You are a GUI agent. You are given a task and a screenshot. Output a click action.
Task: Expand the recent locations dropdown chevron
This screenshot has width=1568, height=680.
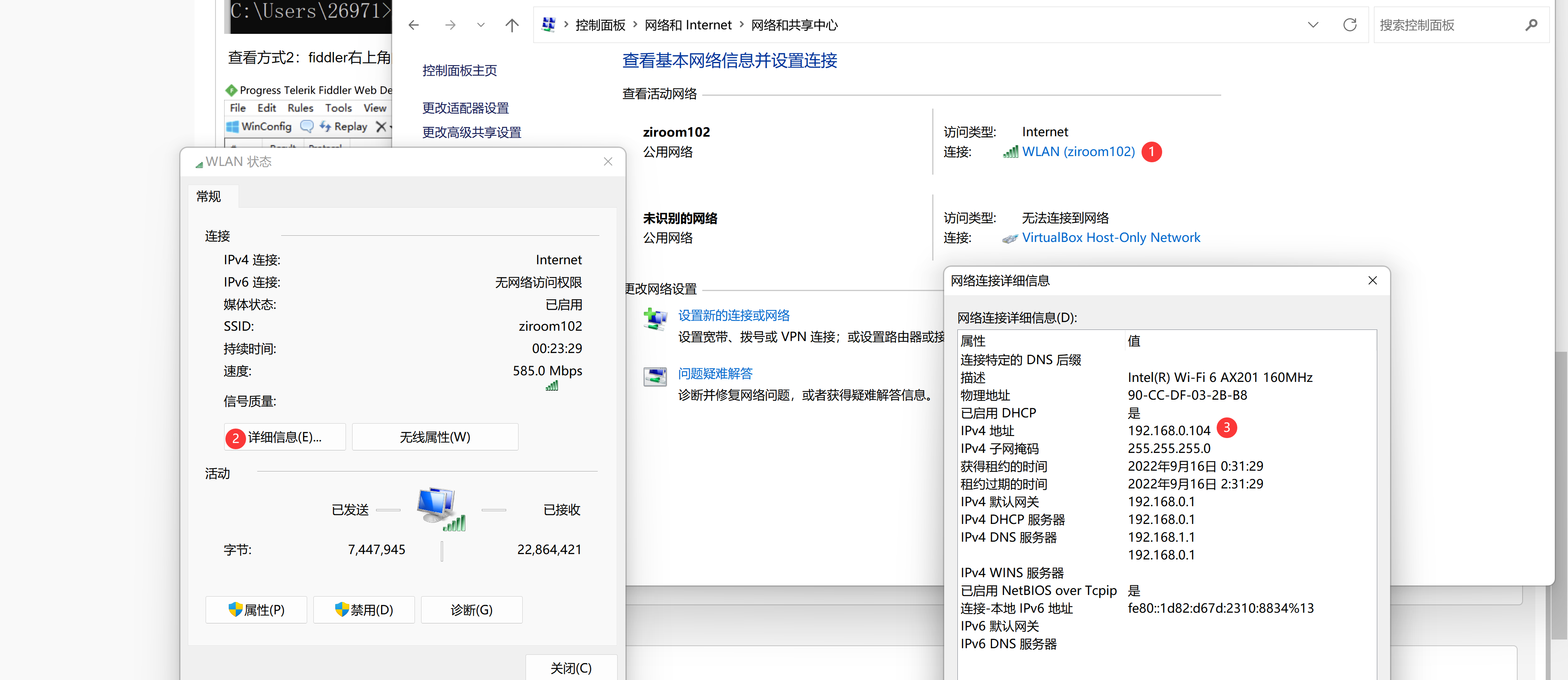481,25
